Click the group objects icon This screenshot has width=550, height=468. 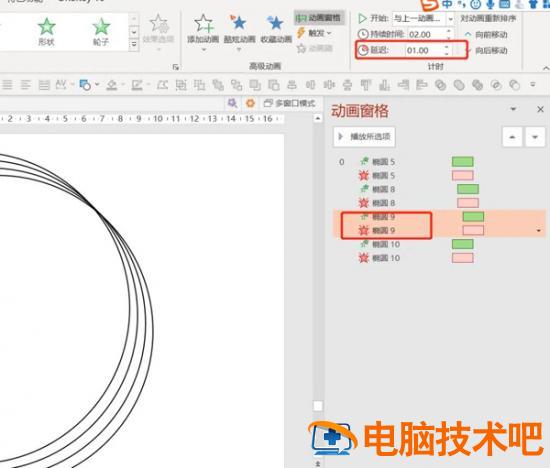[x=181, y=85]
